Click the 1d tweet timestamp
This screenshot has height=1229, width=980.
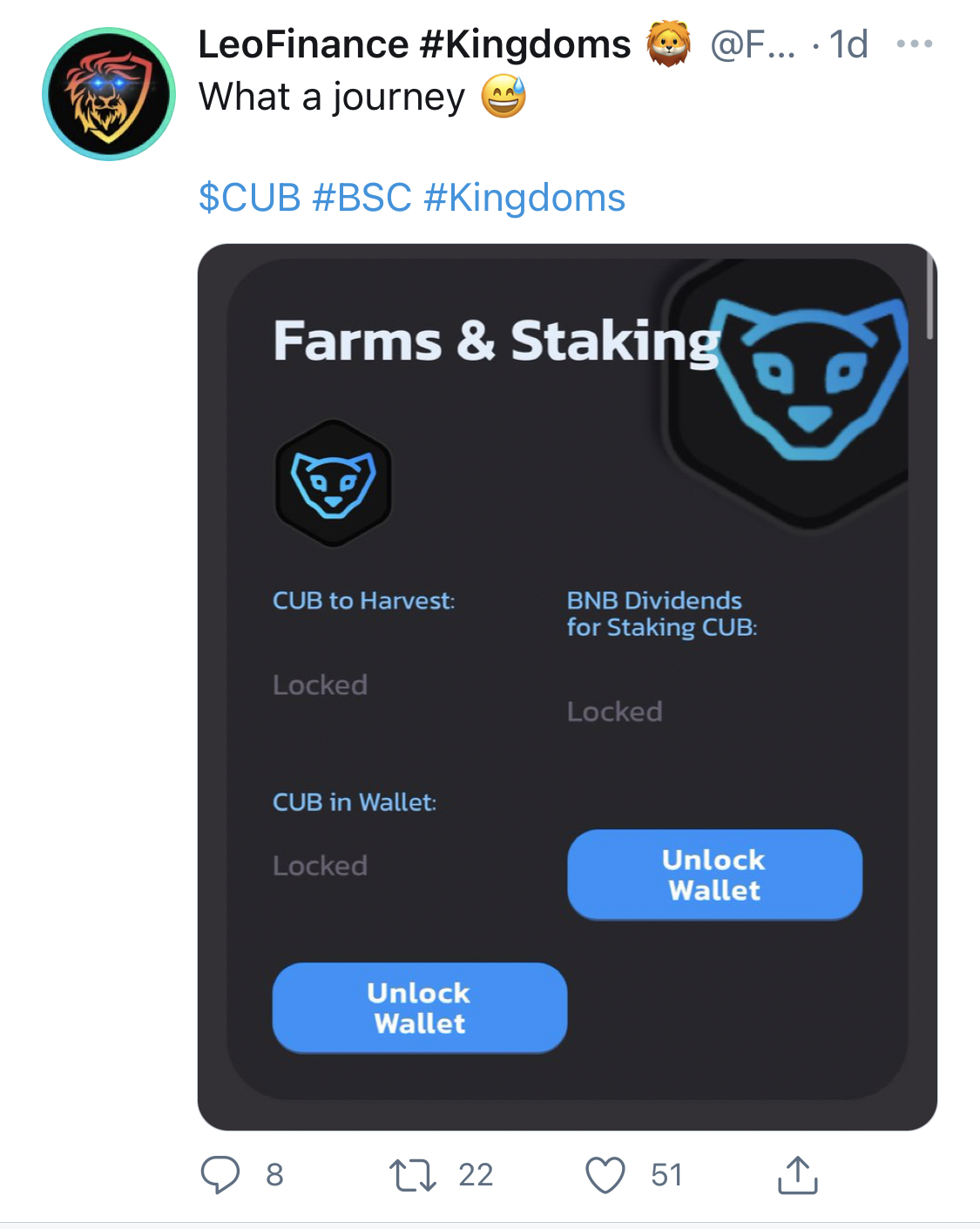click(848, 44)
